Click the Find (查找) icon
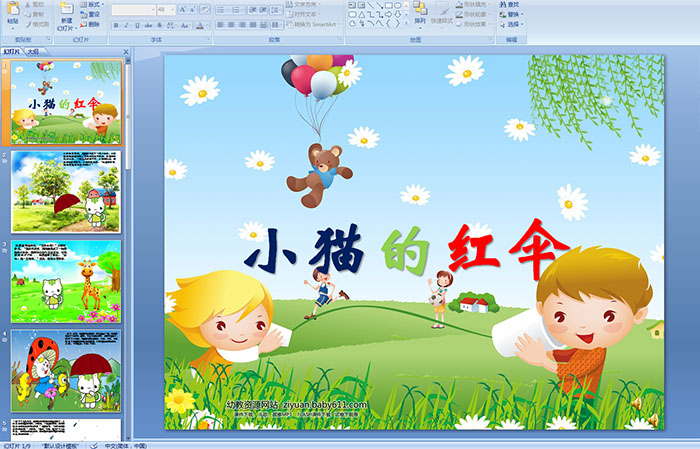Image resolution: width=700 pixels, height=449 pixels. pyautogui.click(x=513, y=5)
